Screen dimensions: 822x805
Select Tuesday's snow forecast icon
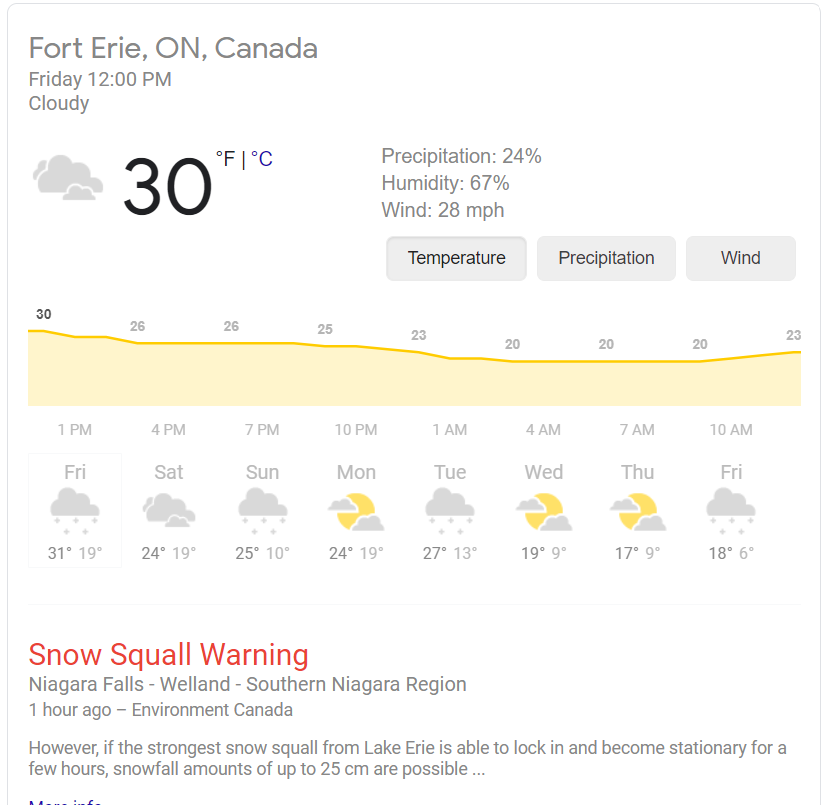[450, 511]
